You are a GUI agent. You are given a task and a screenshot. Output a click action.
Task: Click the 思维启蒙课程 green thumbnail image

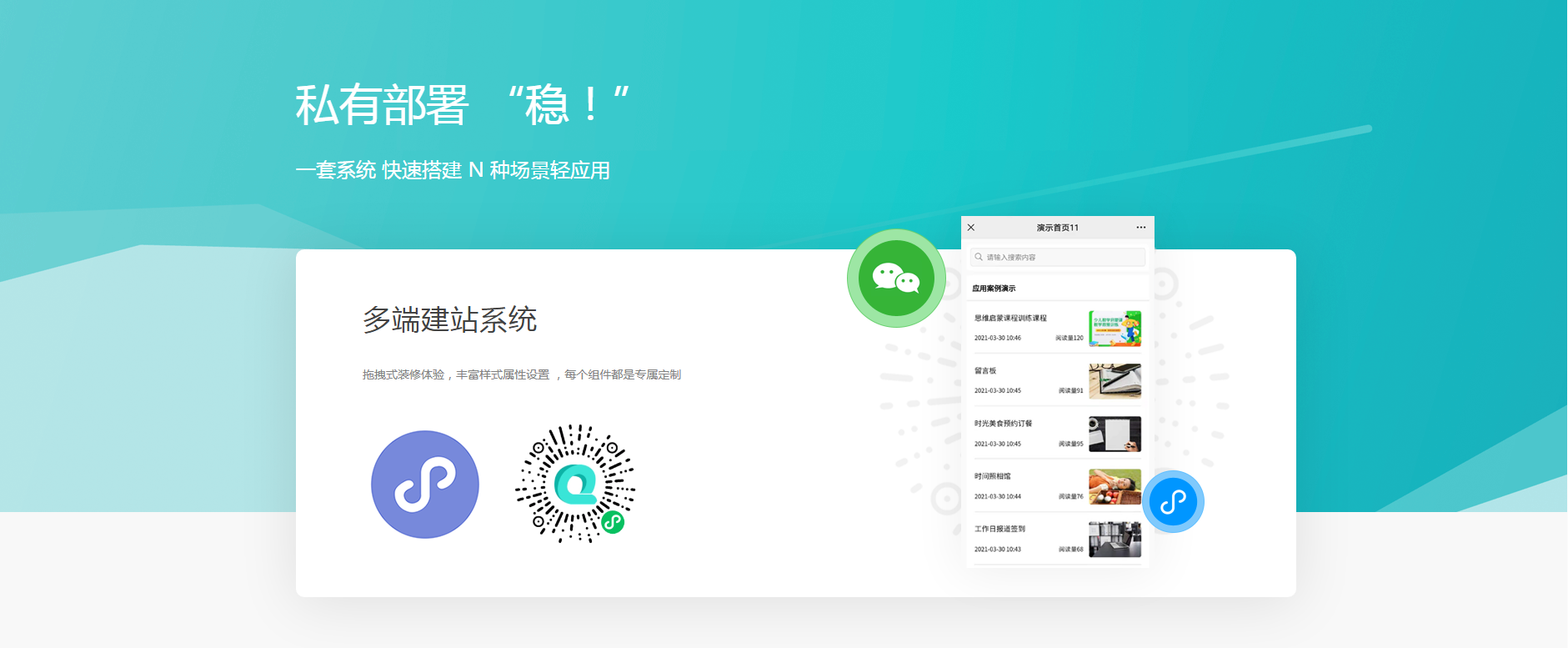[1115, 329]
